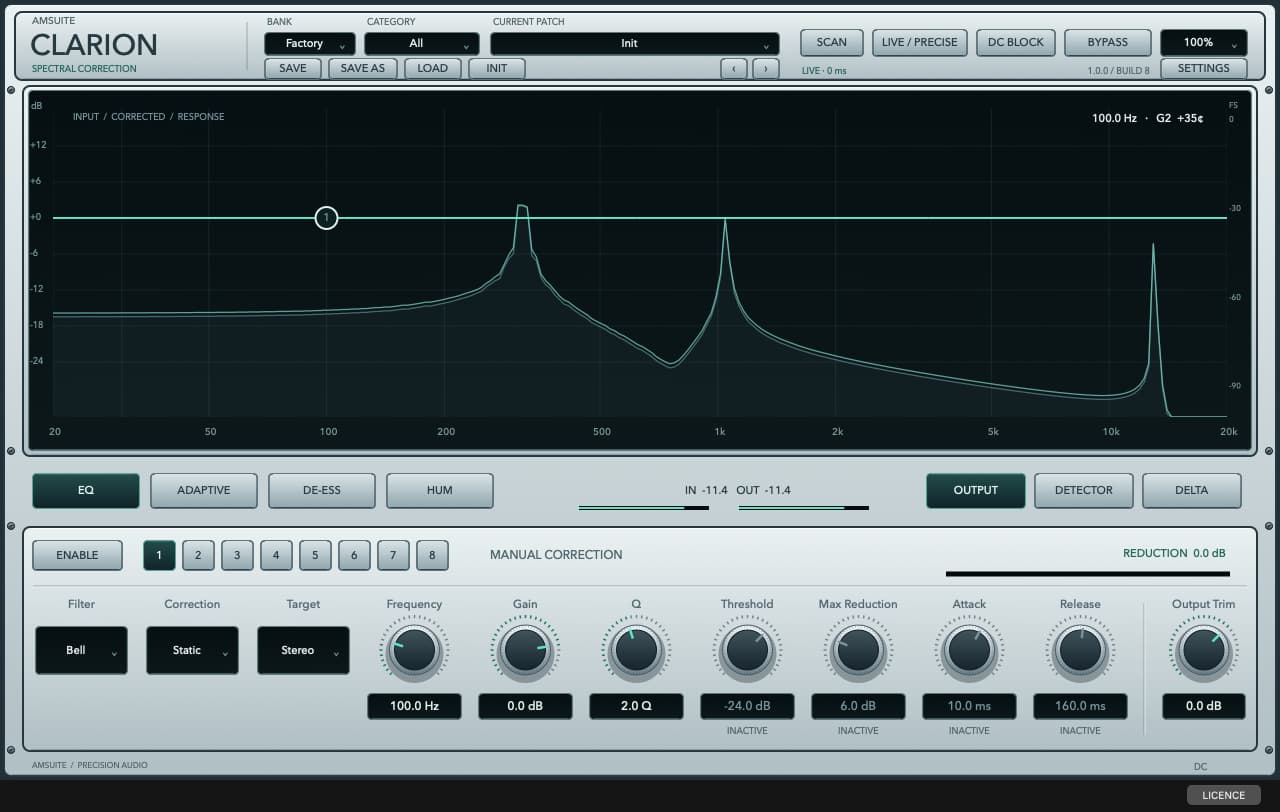1280x812 pixels.
Task: Switch to the ADAPTIVE tab
Action: (x=204, y=490)
